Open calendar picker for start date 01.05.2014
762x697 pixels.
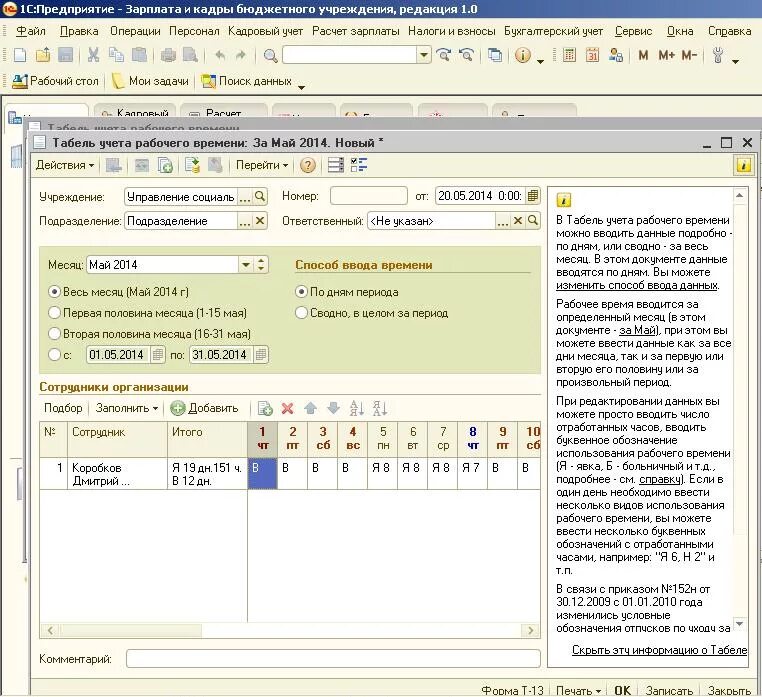(x=158, y=355)
